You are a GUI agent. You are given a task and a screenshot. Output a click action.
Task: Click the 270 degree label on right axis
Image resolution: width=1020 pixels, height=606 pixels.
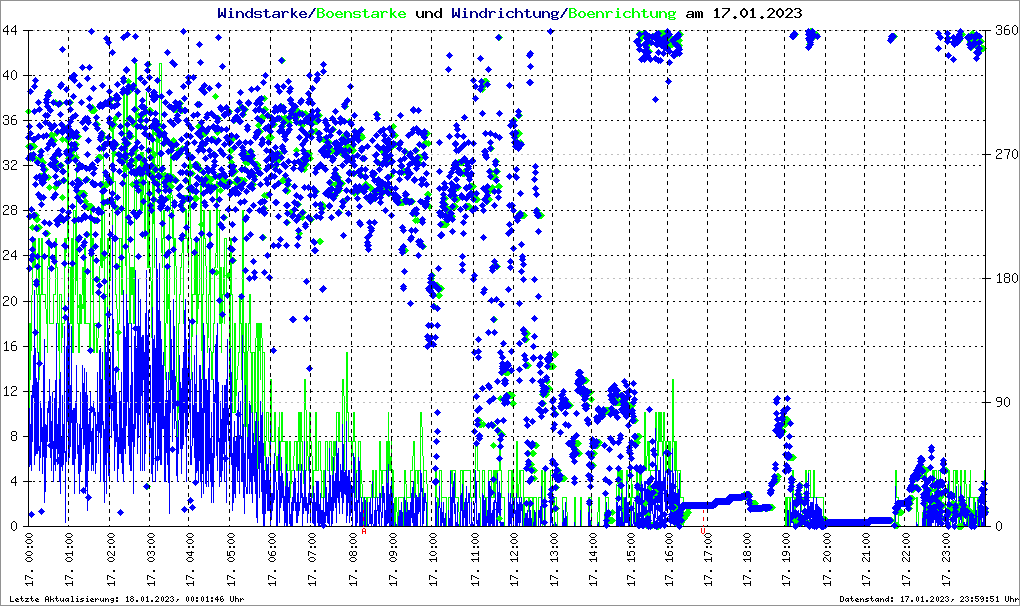[x=1003, y=155]
